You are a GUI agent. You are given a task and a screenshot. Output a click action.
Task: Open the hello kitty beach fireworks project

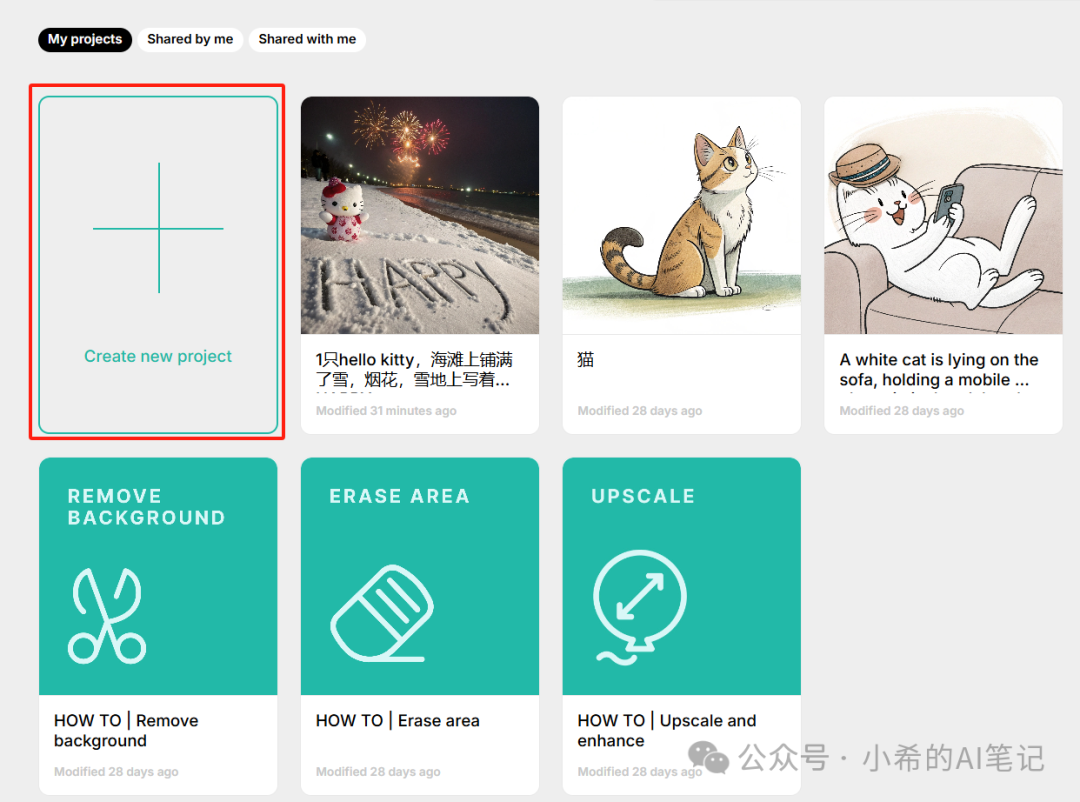[x=420, y=215]
